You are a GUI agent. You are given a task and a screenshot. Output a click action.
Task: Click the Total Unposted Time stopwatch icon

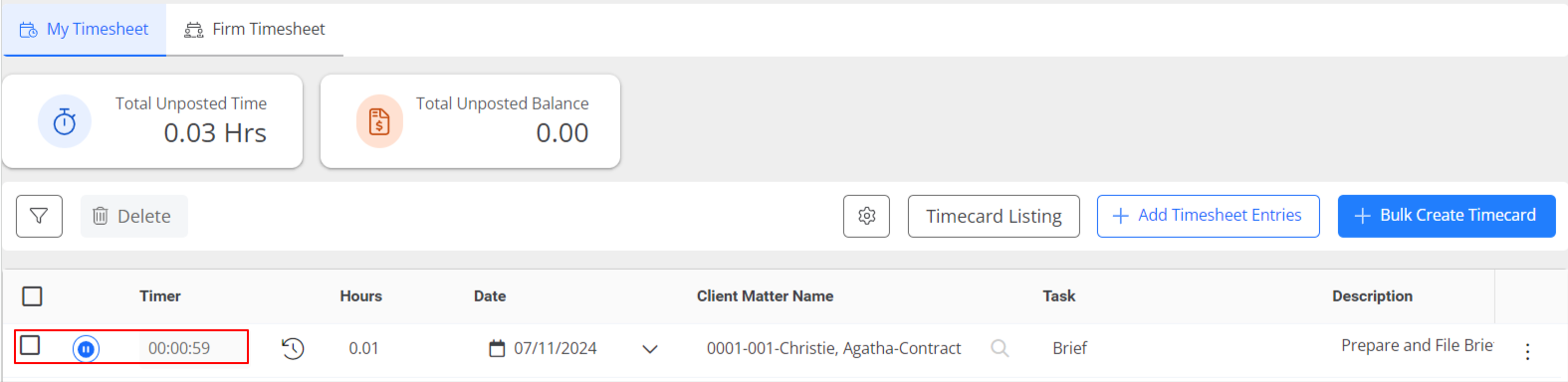[x=65, y=121]
